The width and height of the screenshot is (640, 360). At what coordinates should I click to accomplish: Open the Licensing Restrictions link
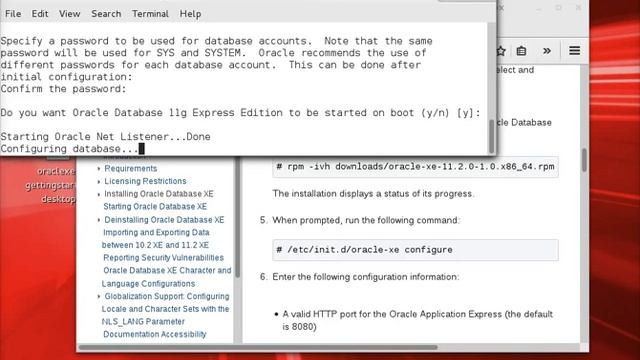tap(145, 181)
